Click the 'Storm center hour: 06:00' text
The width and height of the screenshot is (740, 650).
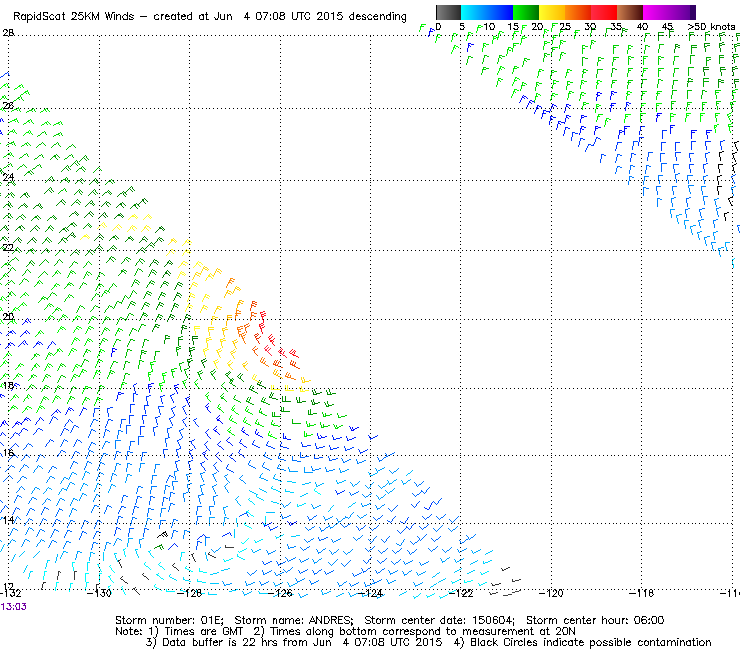595,620
